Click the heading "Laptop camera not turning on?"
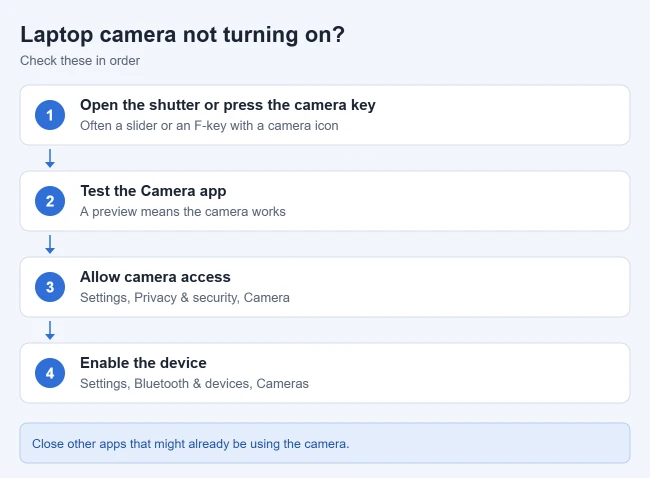 tap(182, 34)
